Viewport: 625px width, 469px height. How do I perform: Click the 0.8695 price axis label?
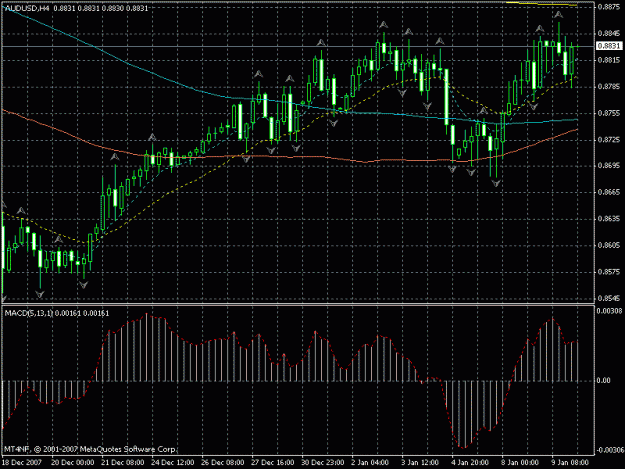pyautogui.click(x=609, y=165)
